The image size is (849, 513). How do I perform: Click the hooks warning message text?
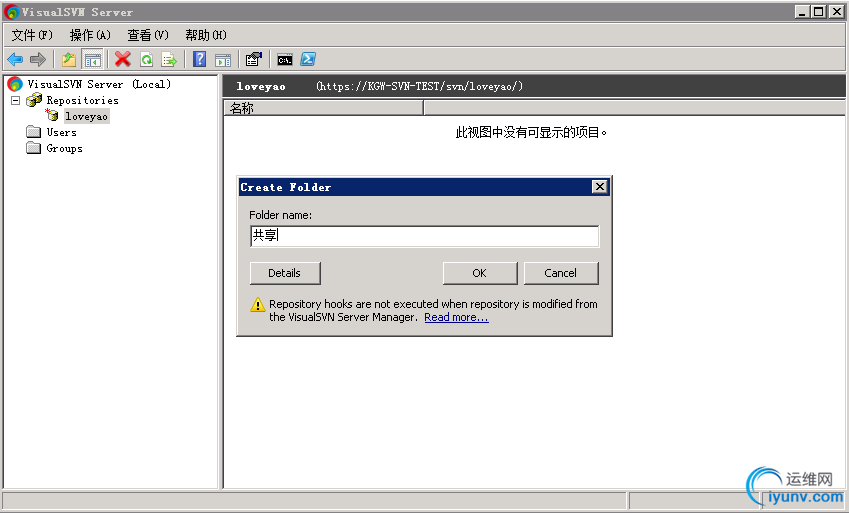[433, 310]
